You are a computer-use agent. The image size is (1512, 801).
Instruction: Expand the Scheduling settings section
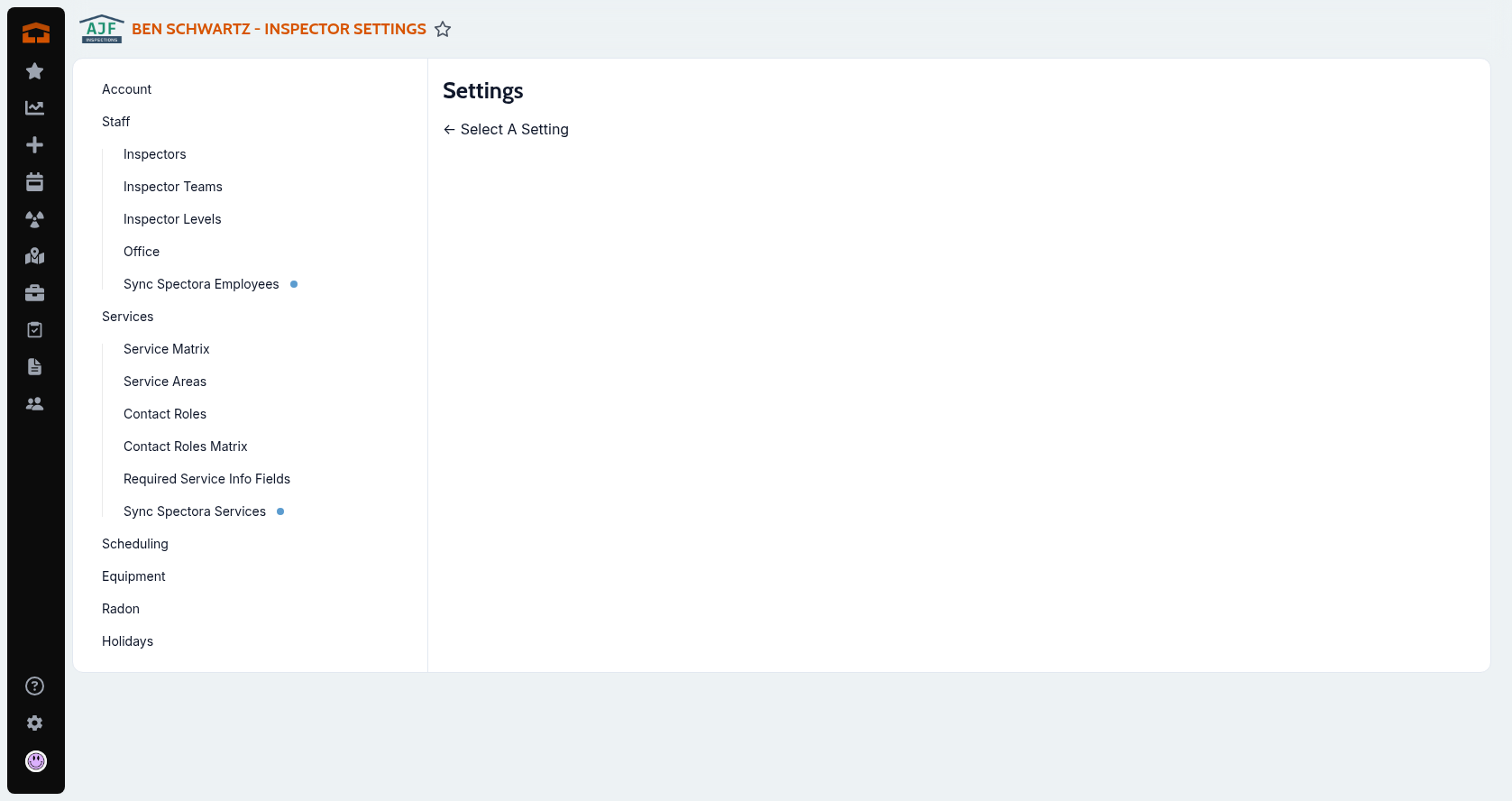coord(134,544)
